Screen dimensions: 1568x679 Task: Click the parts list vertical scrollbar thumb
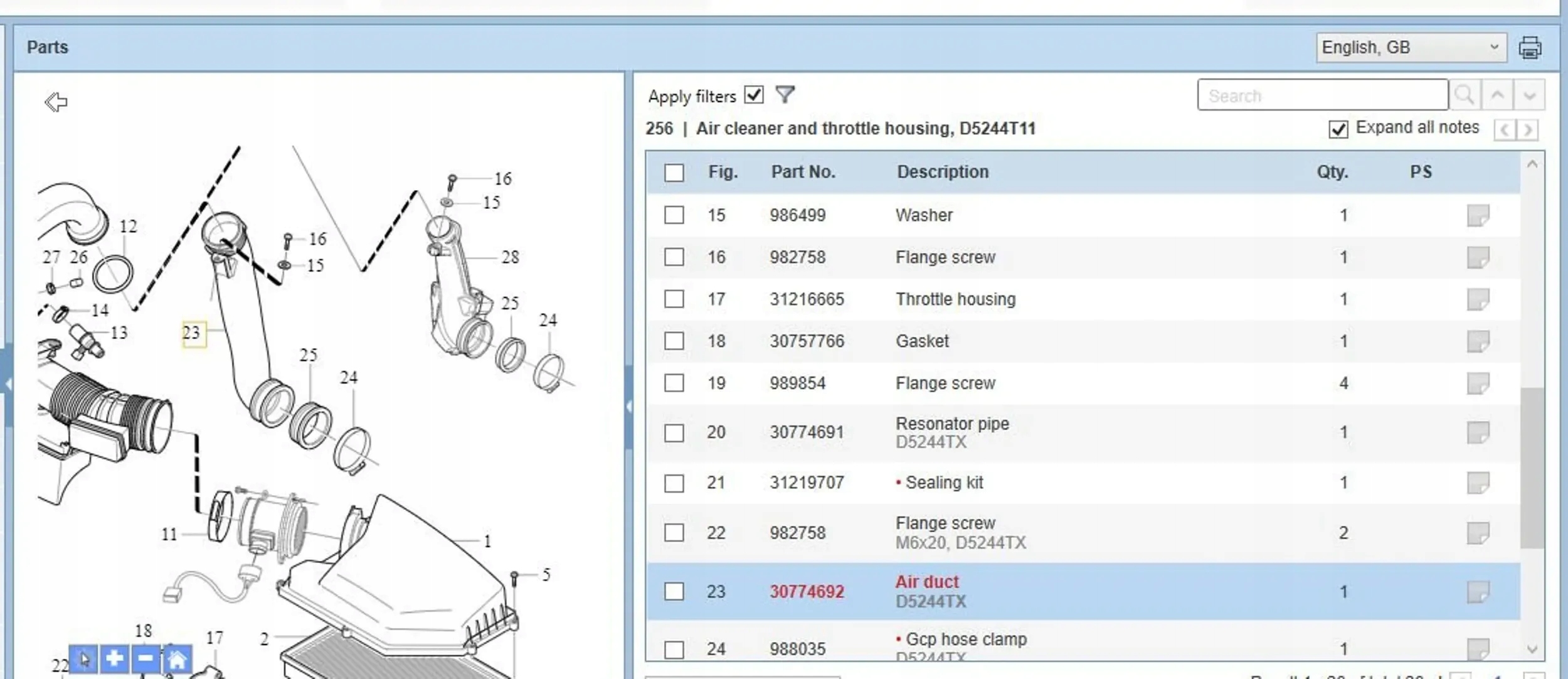click(1532, 468)
